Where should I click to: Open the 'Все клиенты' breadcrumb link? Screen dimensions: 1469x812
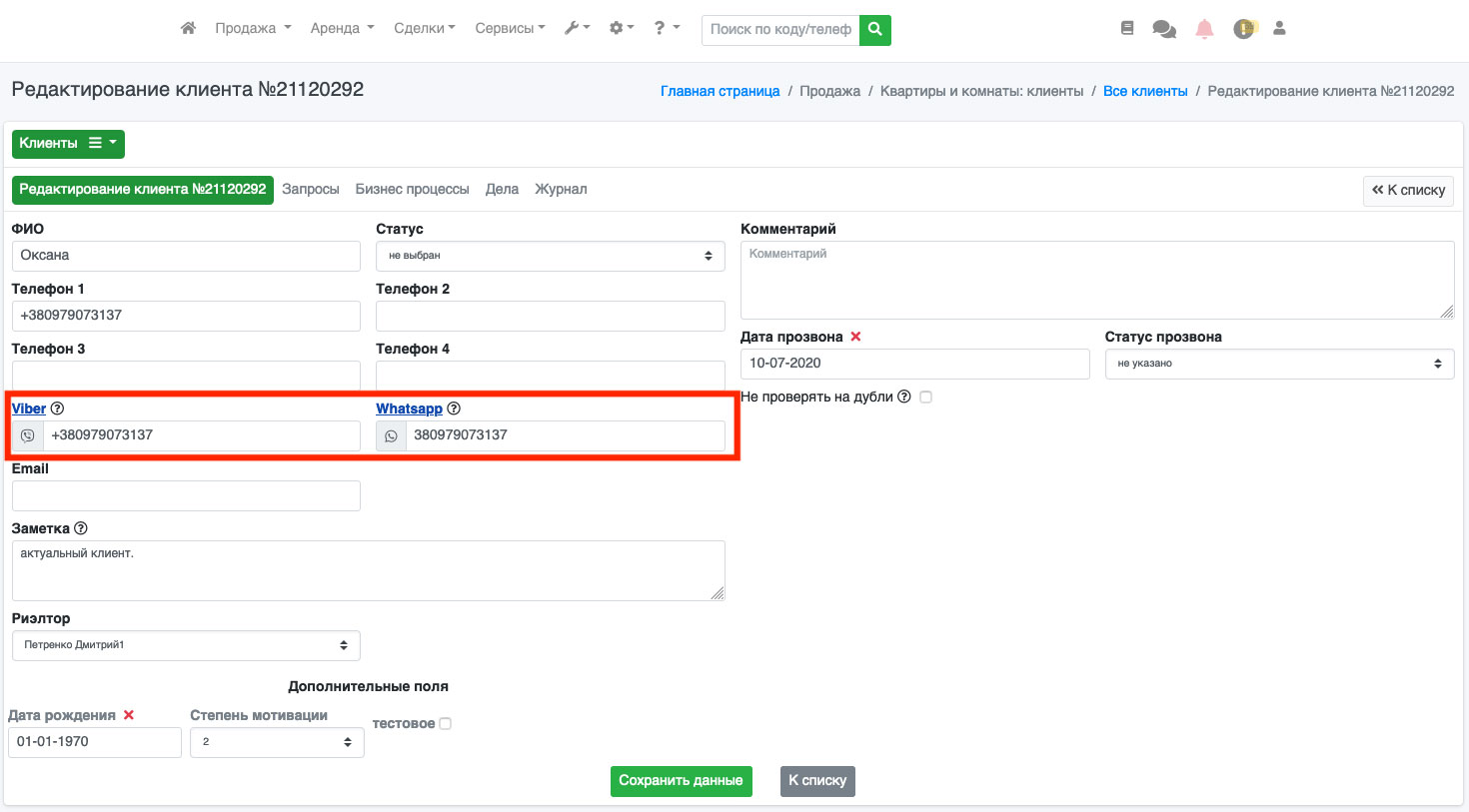coord(1145,91)
